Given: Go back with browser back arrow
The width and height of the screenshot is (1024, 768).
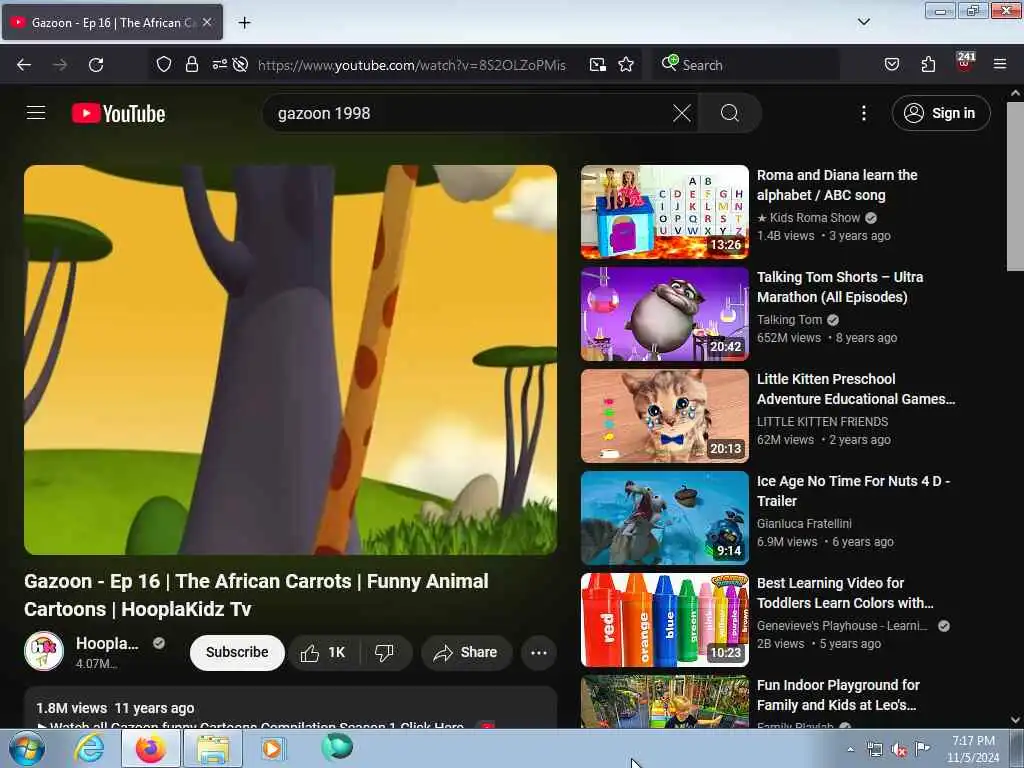Looking at the screenshot, I should [x=24, y=65].
